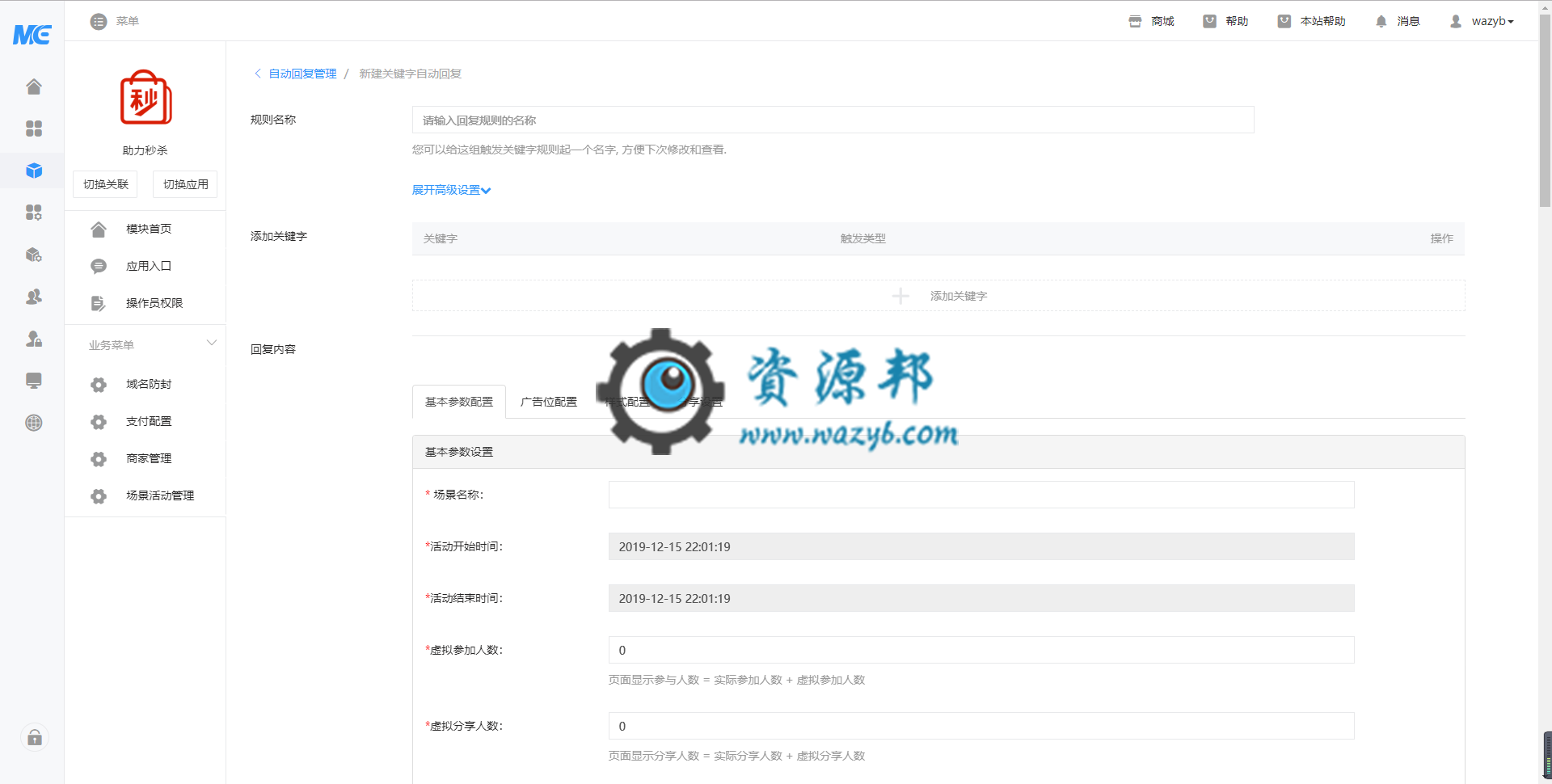Open 消息 link text in header

click(x=1408, y=21)
